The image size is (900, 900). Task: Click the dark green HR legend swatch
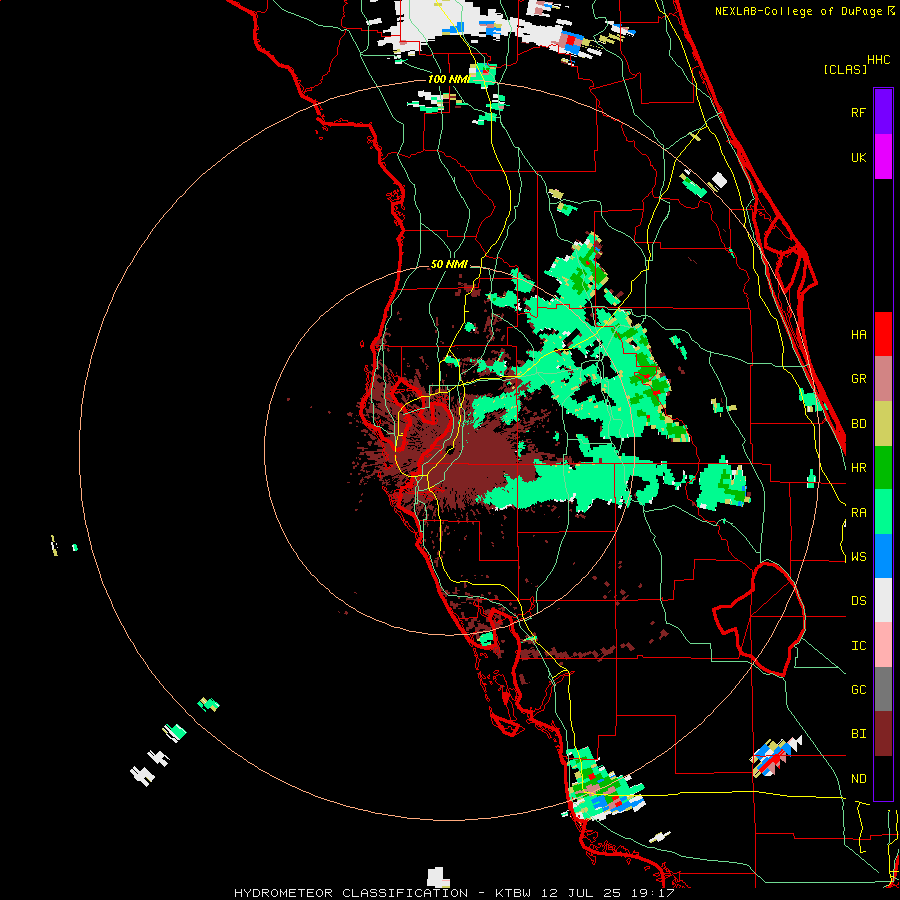click(x=883, y=468)
